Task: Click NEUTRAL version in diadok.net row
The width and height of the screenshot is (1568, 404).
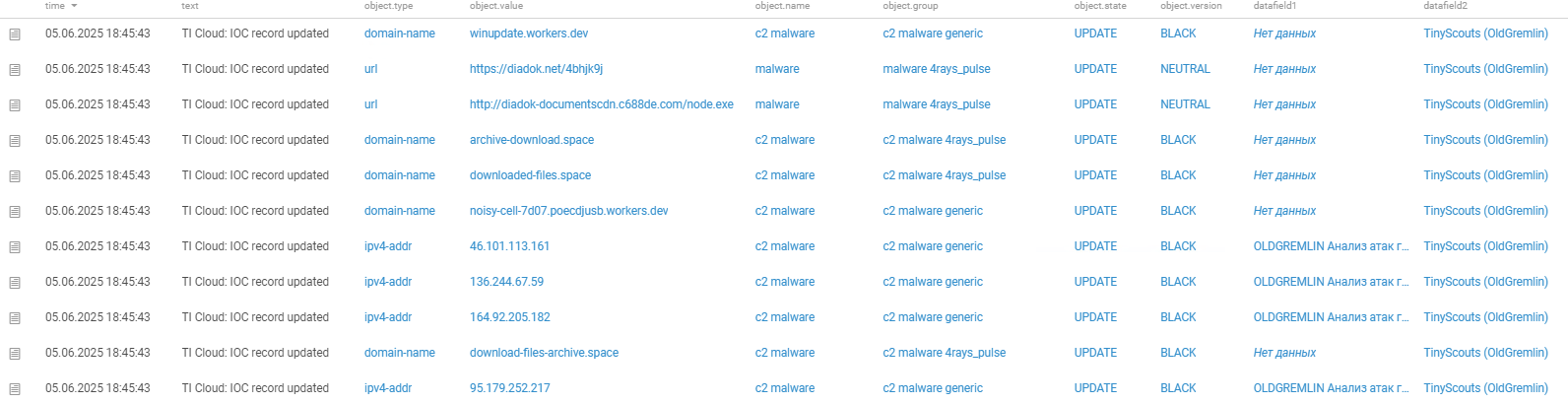Action: pos(1185,69)
